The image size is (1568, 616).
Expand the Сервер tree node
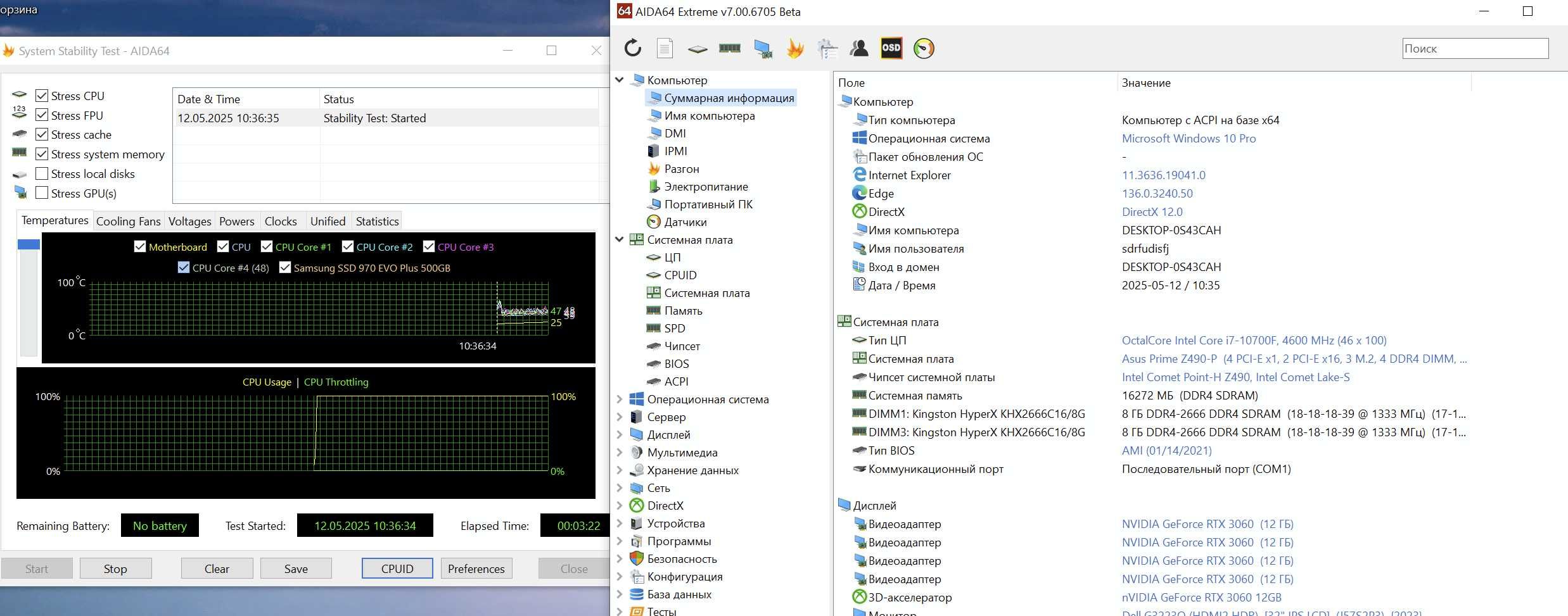coord(620,417)
